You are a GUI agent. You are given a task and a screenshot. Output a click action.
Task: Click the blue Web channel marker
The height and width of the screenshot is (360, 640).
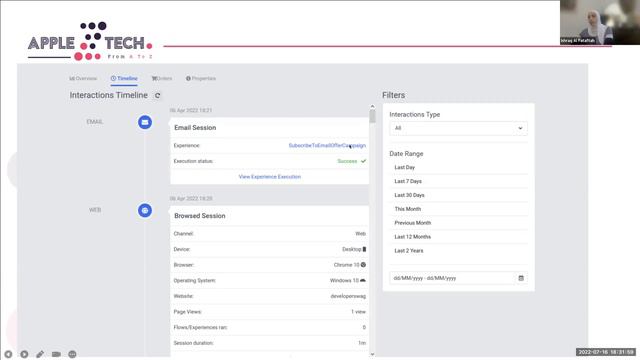pyautogui.click(x=145, y=210)
